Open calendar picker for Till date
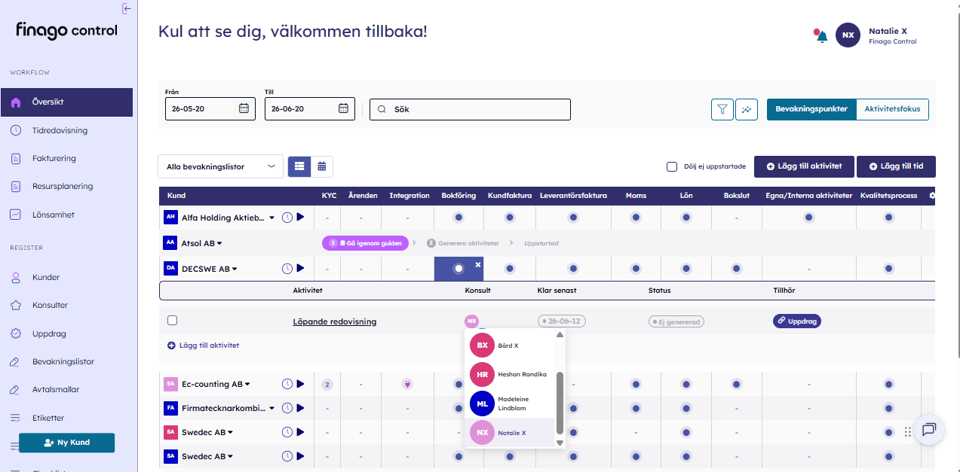Viewport: 960px width, 472px height. (x=343, y=109)
